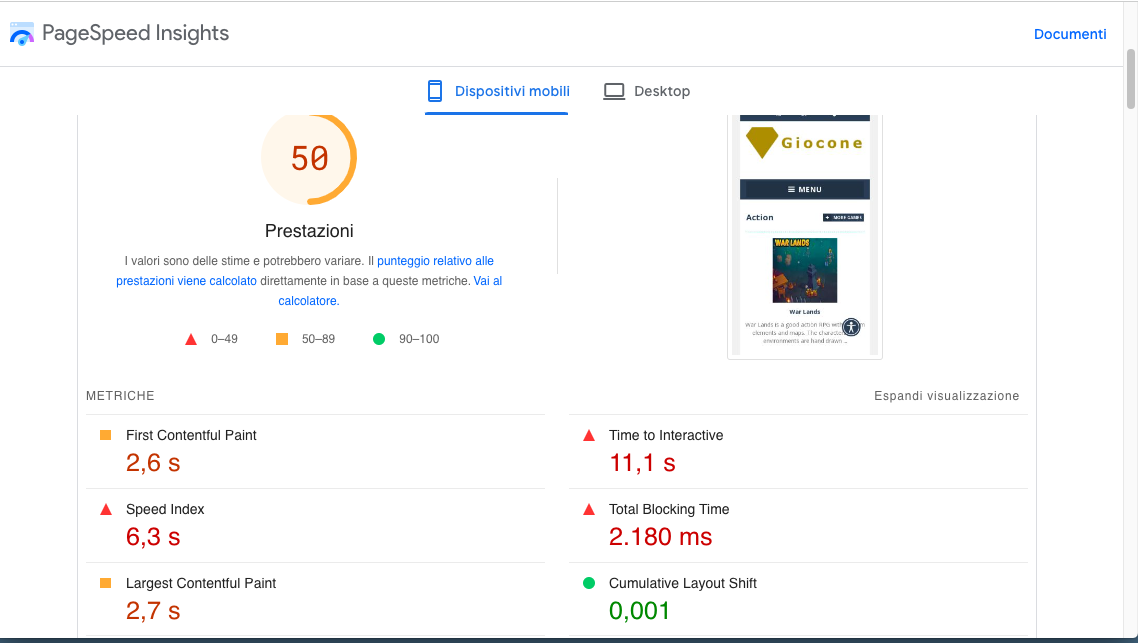
Task: Switch to the Desktop tab
Action: 647,91
